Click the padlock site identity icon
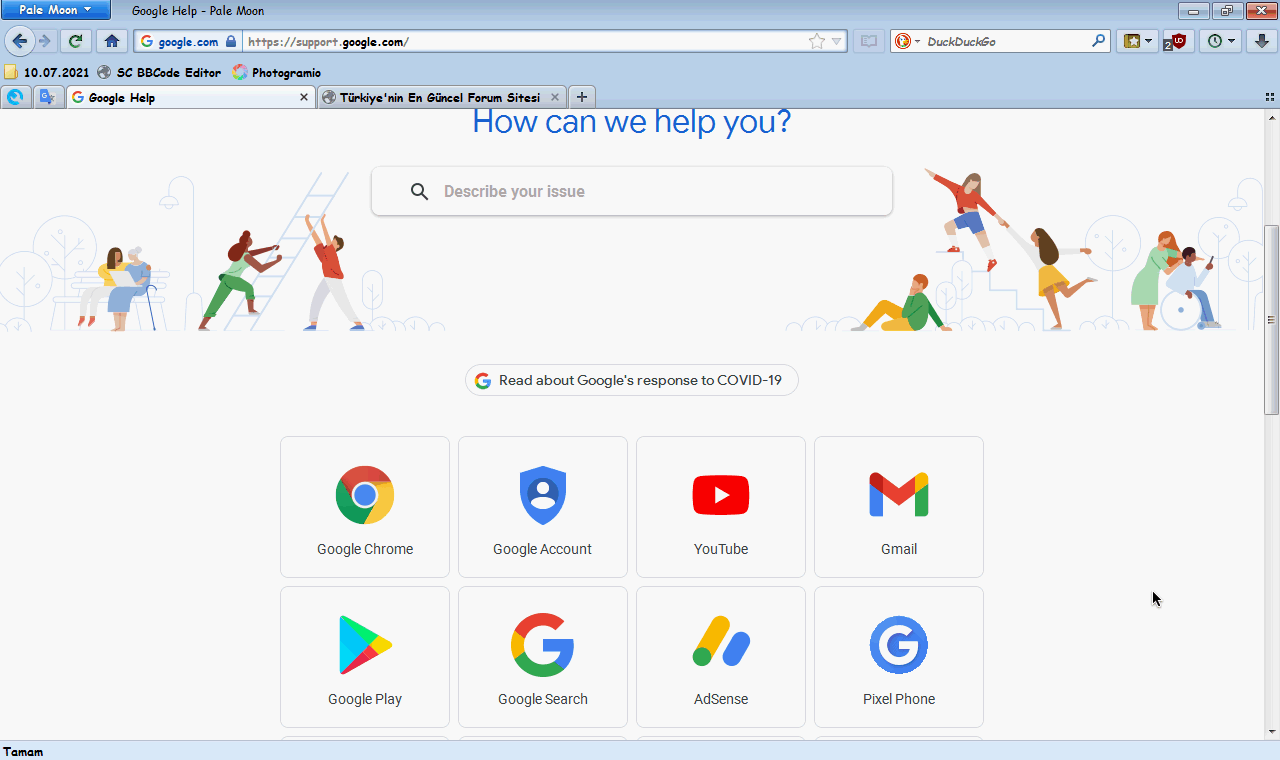This screenshot has height=760, width=1280. point(231,42)
